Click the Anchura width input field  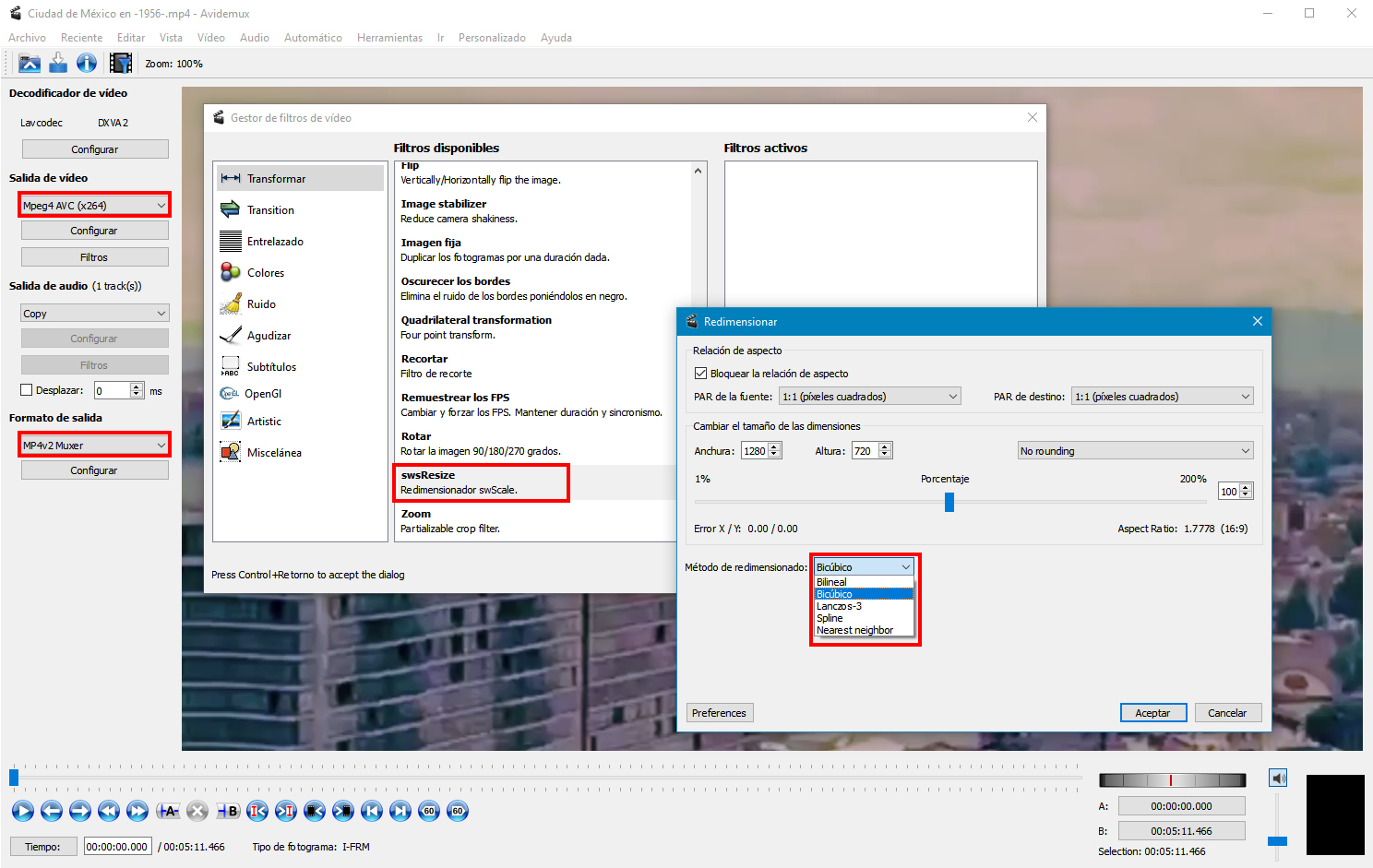pyautogui.click(x=756, y=451)
